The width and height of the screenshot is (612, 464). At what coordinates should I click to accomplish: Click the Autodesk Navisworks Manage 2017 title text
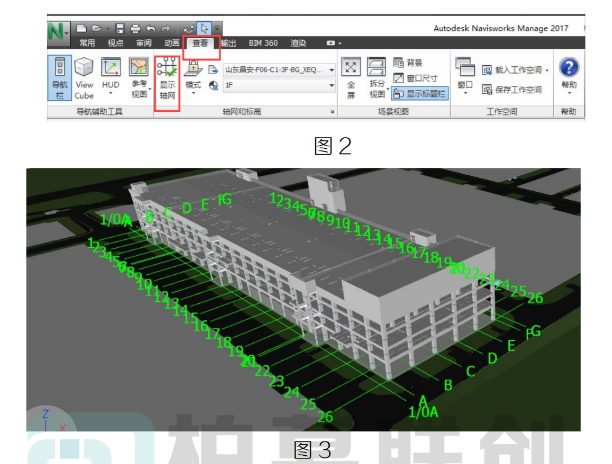point(501,28)
